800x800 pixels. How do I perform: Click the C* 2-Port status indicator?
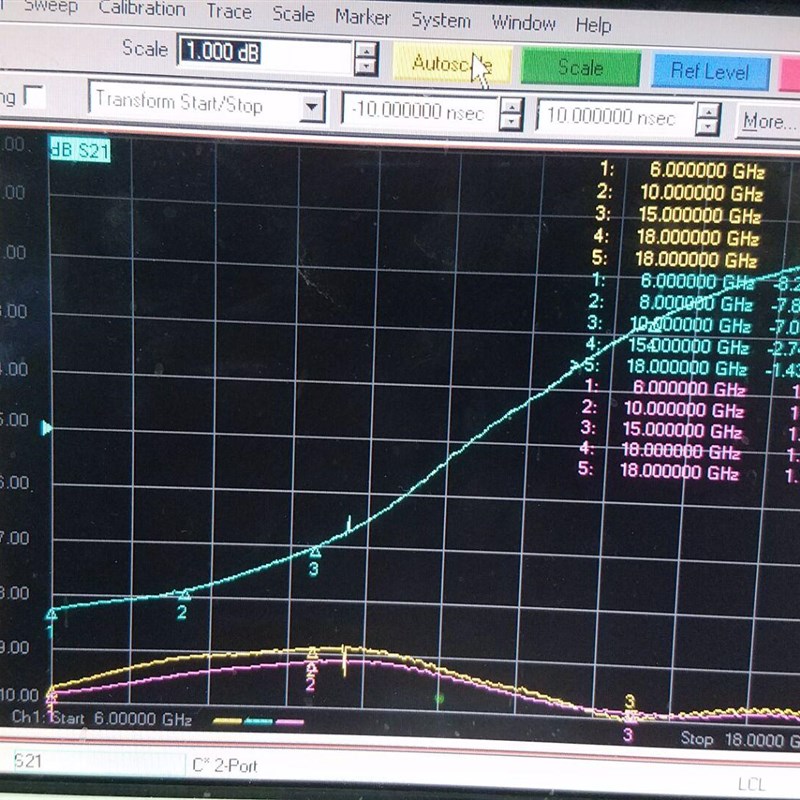[225, 766]
